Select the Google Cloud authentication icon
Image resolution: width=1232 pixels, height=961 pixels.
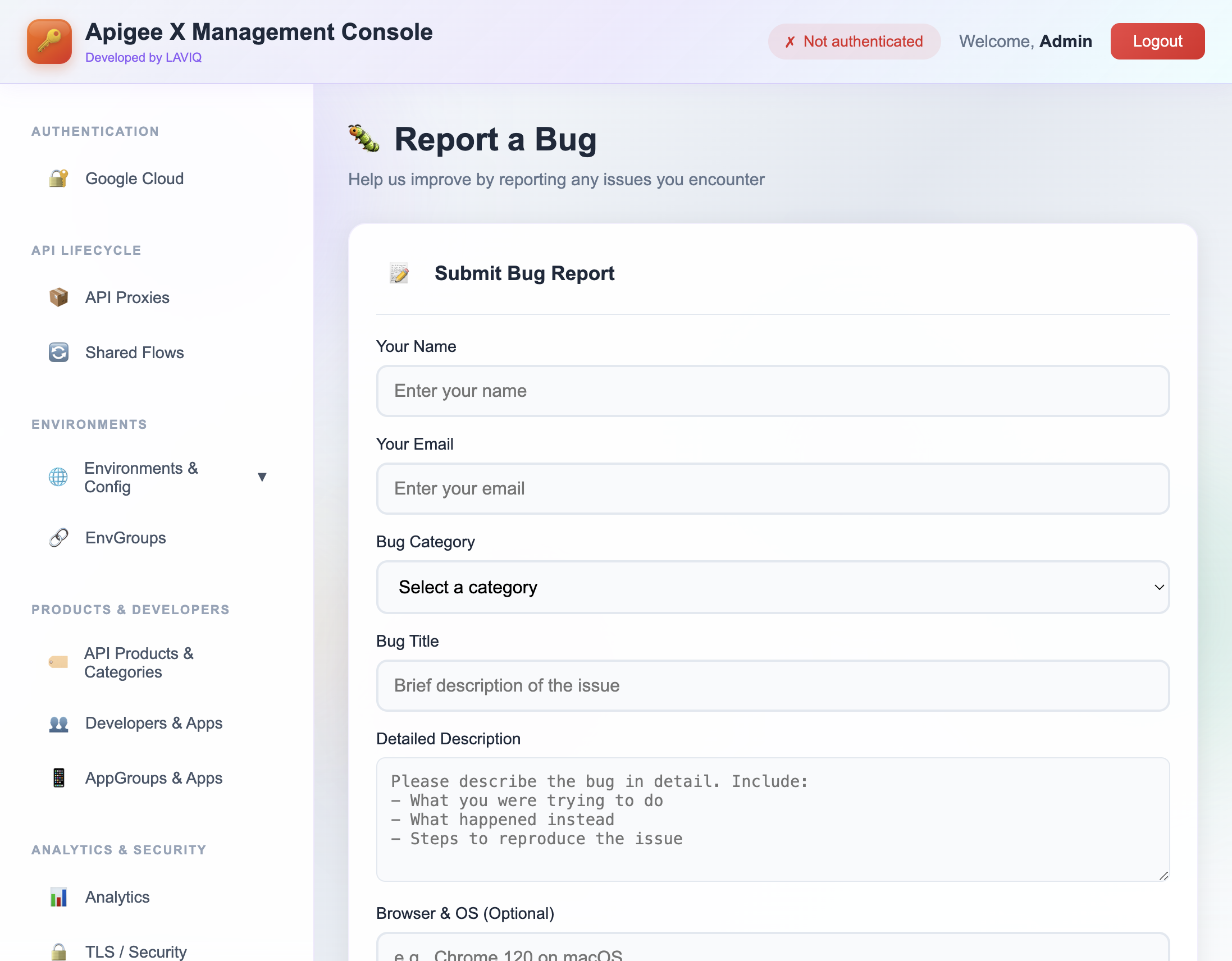click(58, 178)
